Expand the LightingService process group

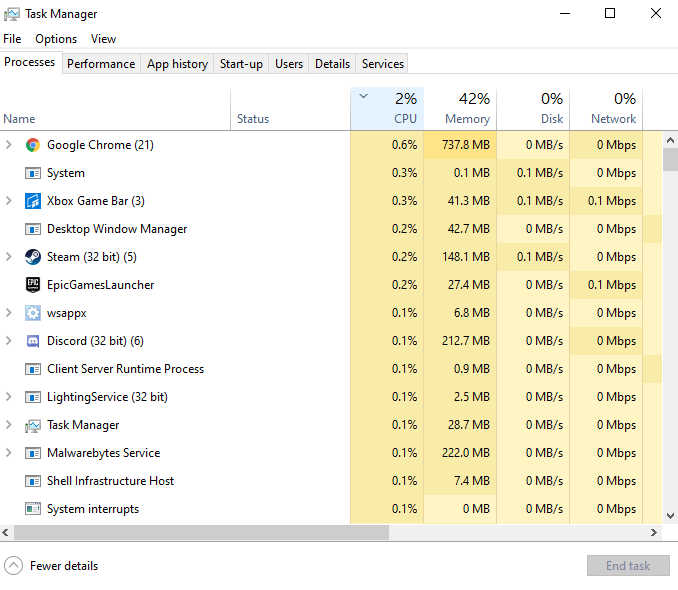tap(8, 397)
